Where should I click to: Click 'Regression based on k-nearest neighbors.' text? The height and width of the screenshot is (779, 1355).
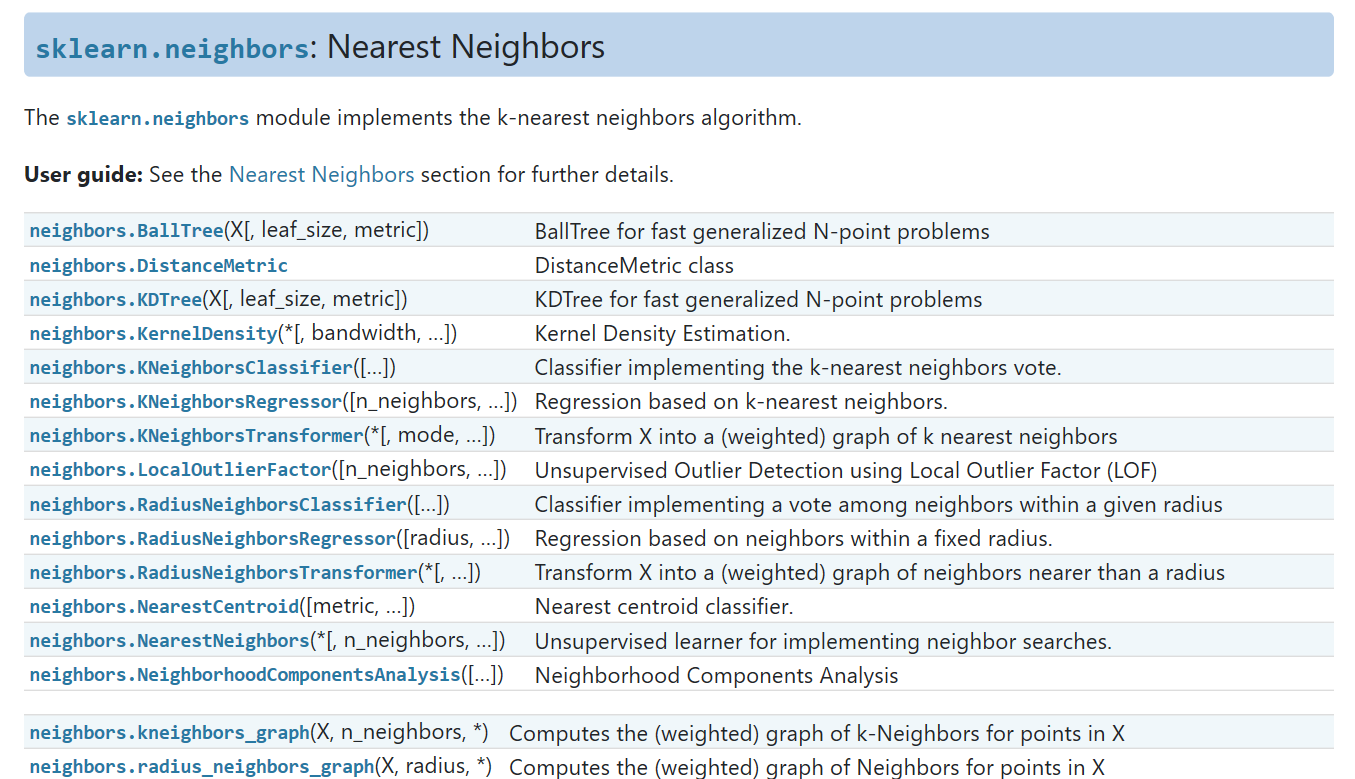(741, 401)
